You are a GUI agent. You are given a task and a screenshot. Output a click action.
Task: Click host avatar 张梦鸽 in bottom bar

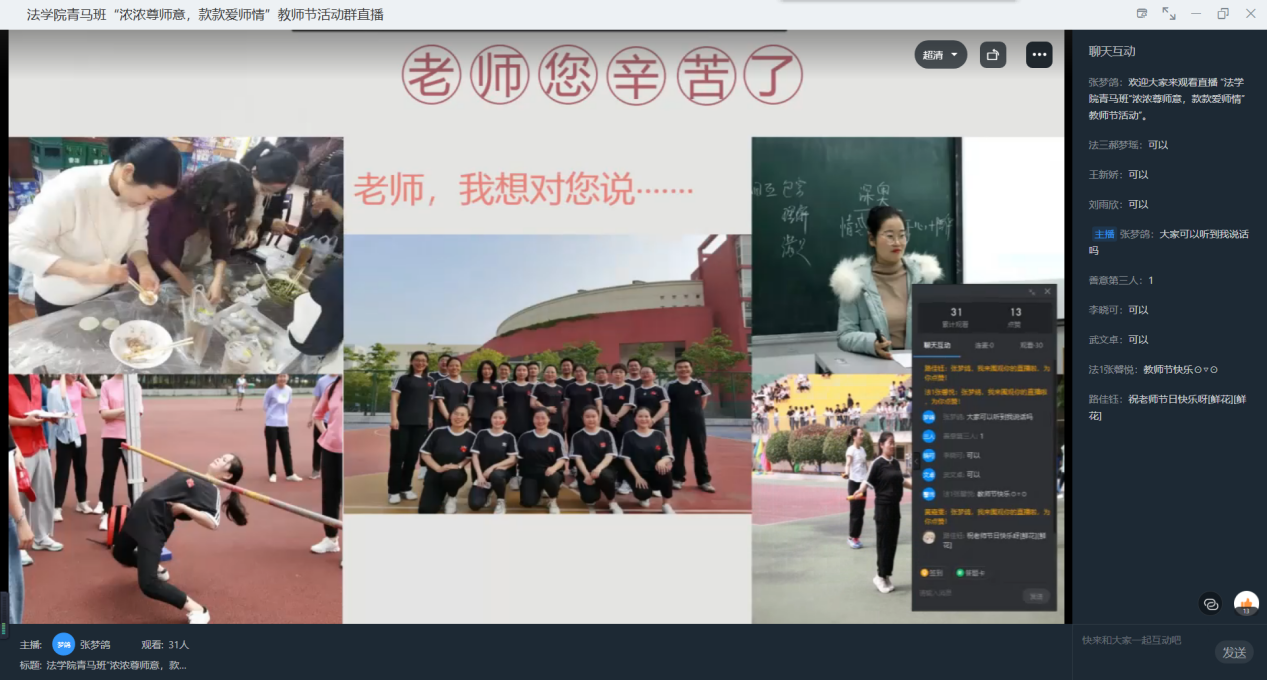pyautogui.click(x=64, y=645)
